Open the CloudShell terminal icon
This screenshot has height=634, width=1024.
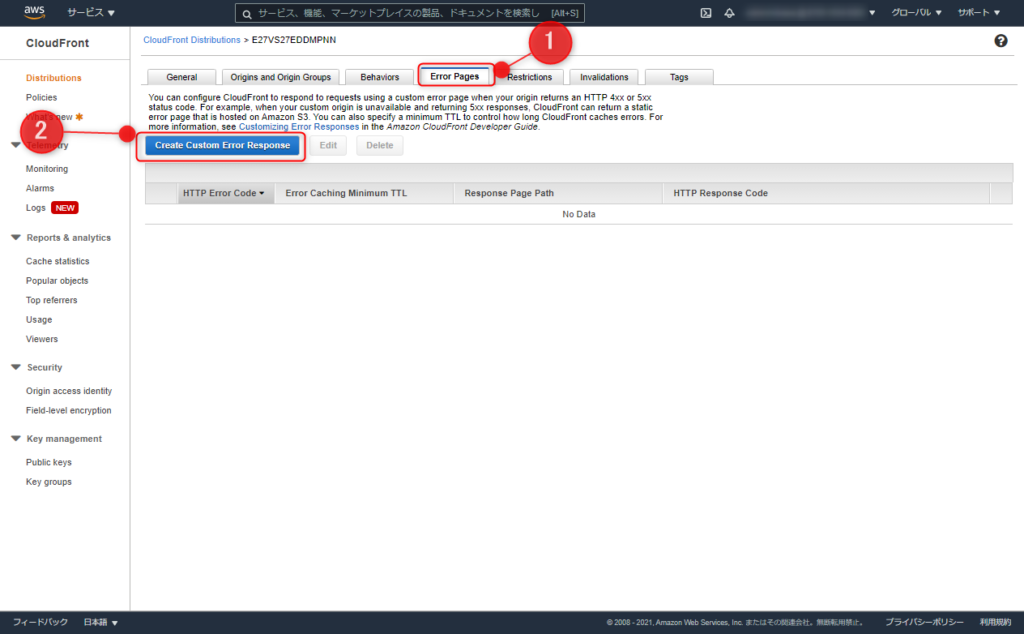click(705, 13)
